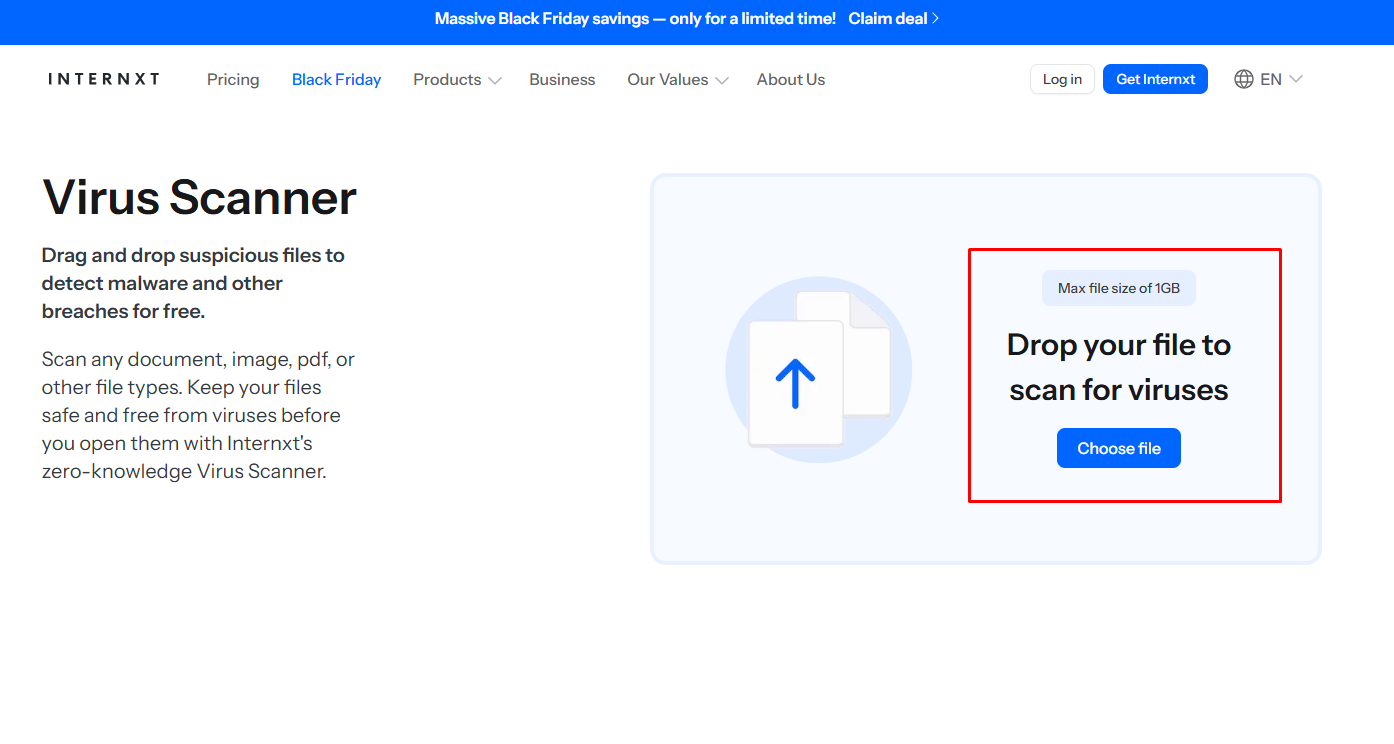Viewport: 1394px width, 744px height.
Task: Click the Virus Scanner heading
Action: click(x=198, y=197)
